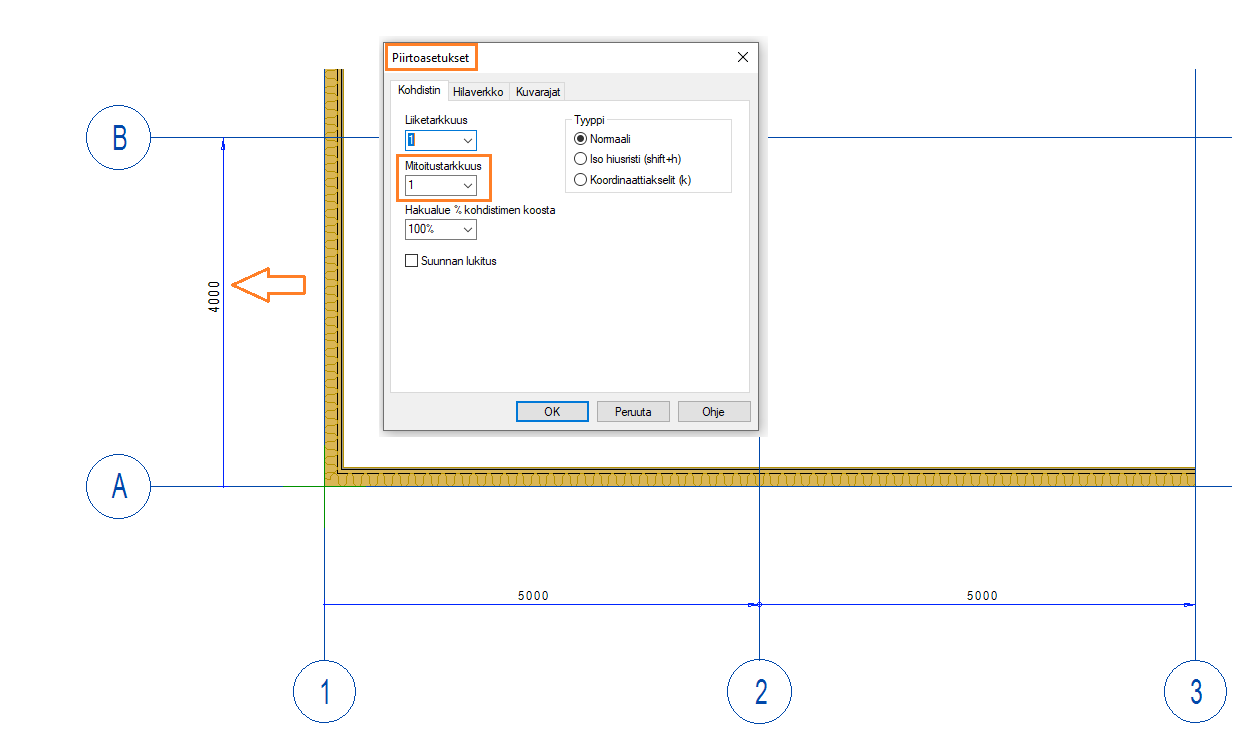Expand the Mitoitustarkkuus dropdown
1254x751 pixels.
pos(467,185)
